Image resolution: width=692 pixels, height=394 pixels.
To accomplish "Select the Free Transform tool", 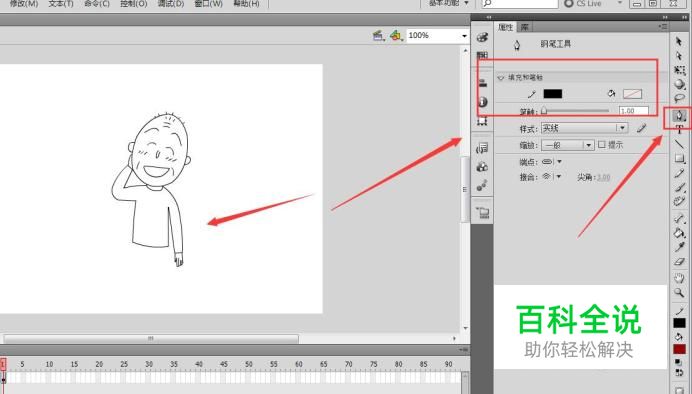I will [679, 70].
